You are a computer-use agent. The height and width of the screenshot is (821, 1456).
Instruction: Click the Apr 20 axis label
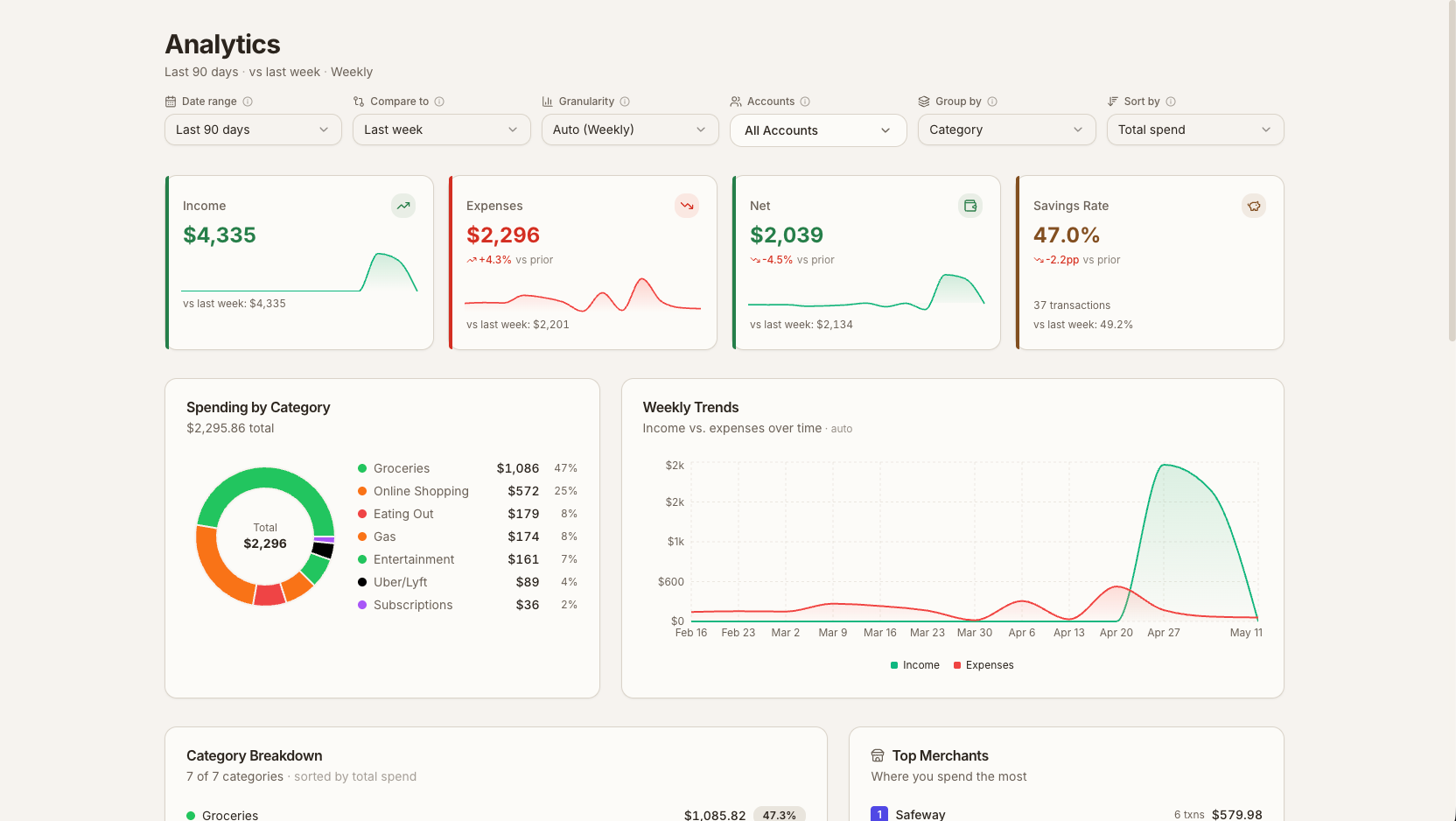pyautogui.click(x=1116, y=633)
